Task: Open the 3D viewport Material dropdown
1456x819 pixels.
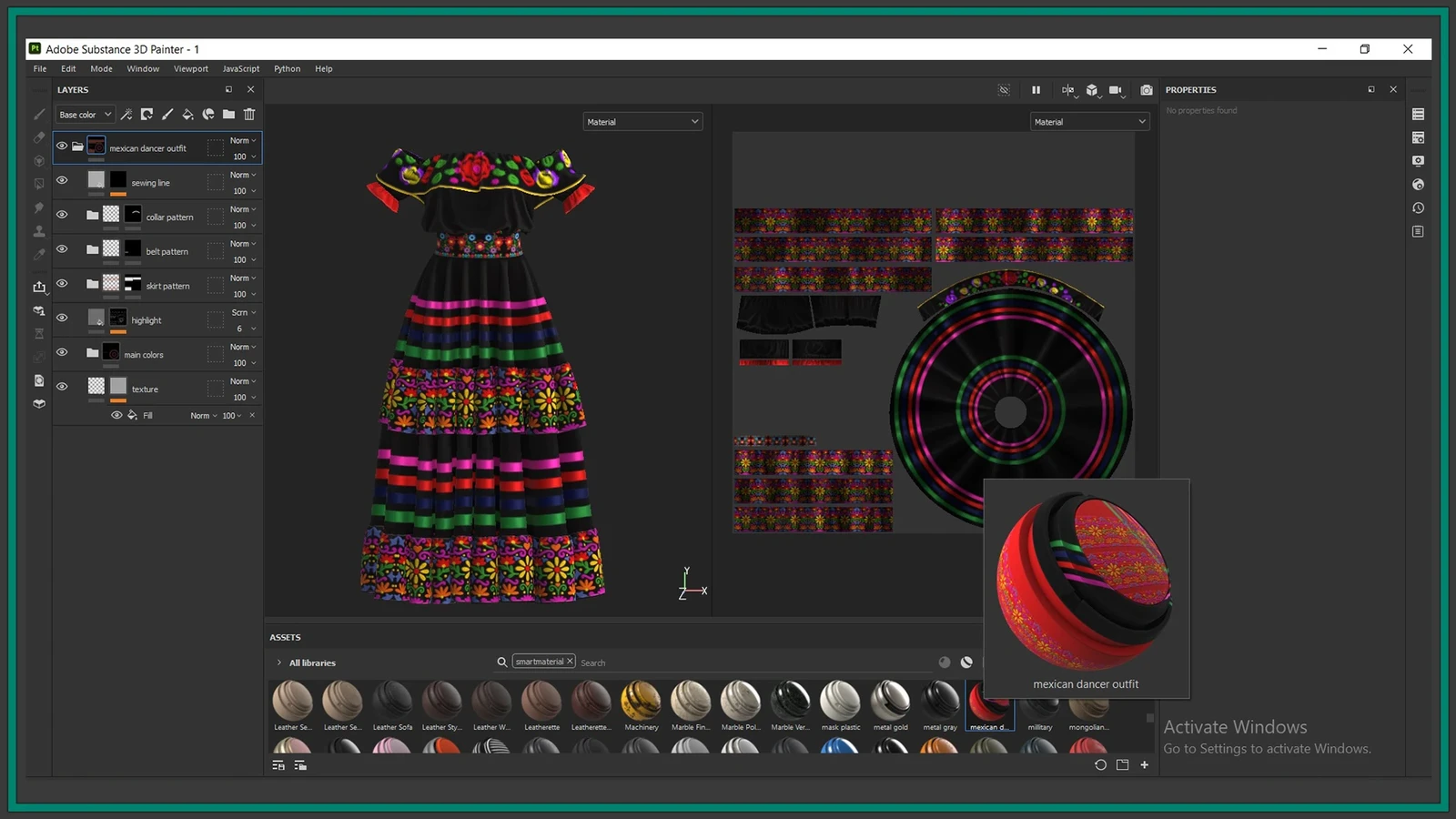Action: tap(642, 122)
